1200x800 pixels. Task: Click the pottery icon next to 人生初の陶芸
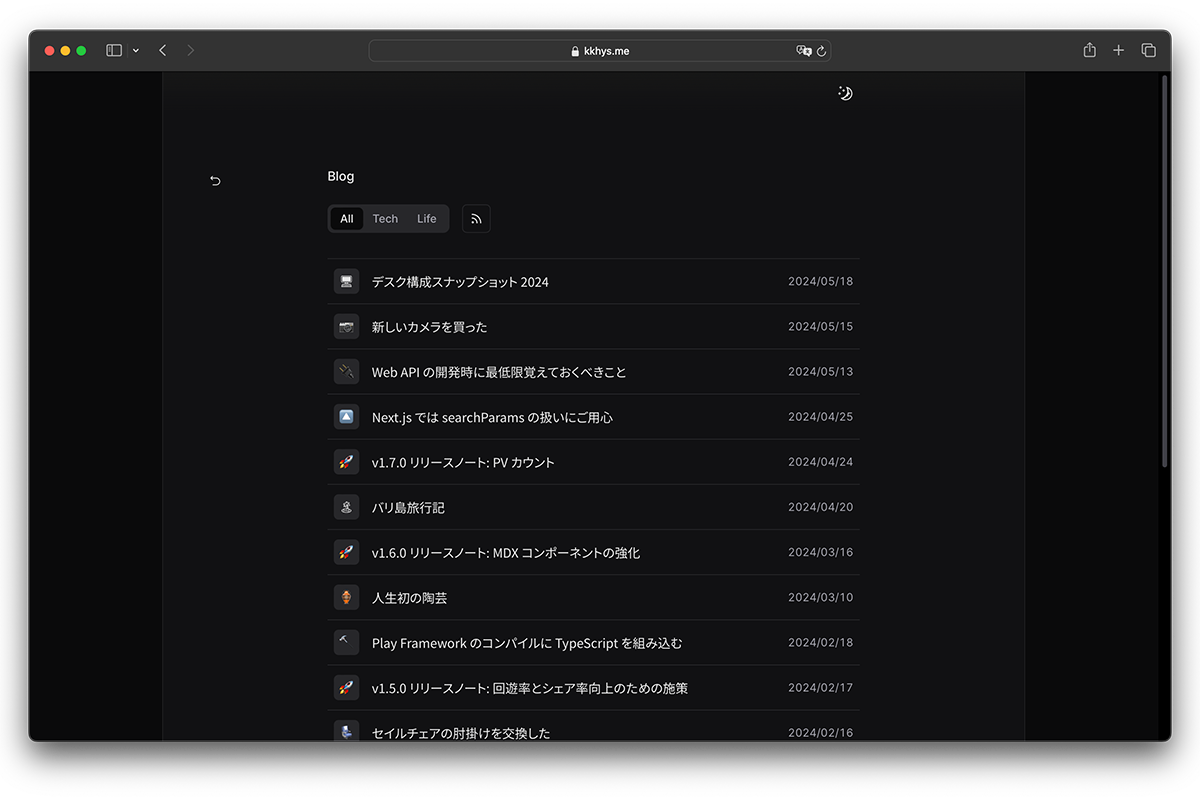346,597
